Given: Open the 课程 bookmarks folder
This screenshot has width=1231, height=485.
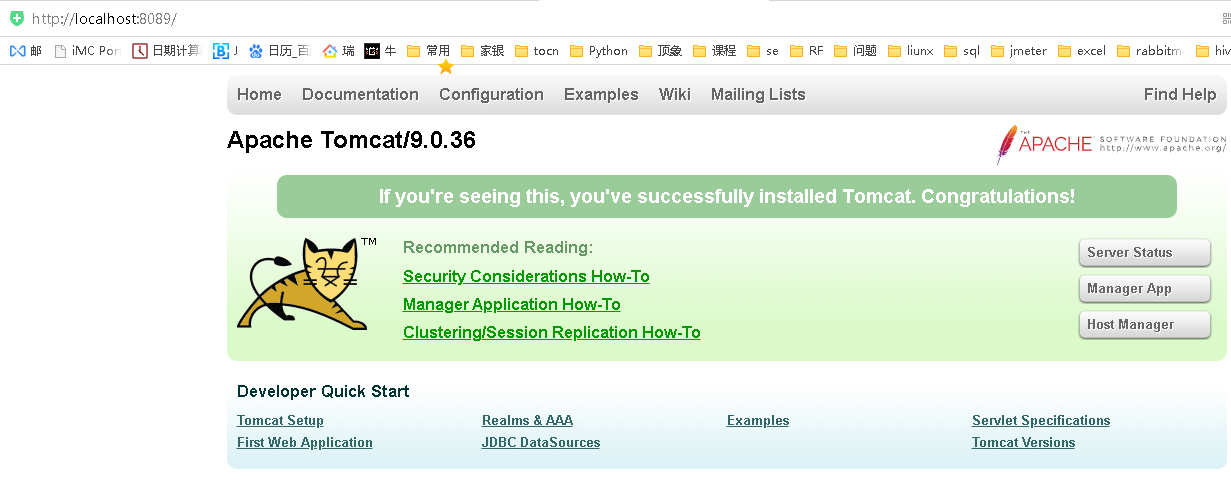Looking at the screenshot, I should coord(714,51).
